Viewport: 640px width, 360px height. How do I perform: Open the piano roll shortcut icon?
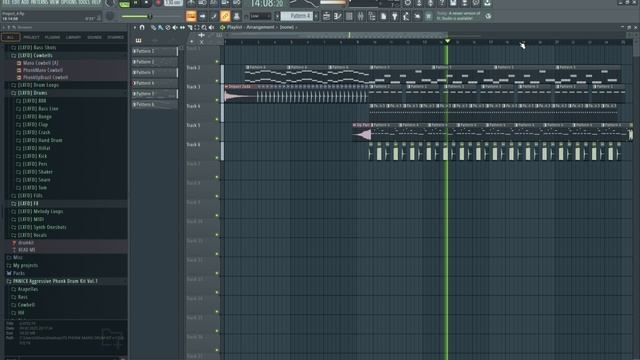click(338, 16)
